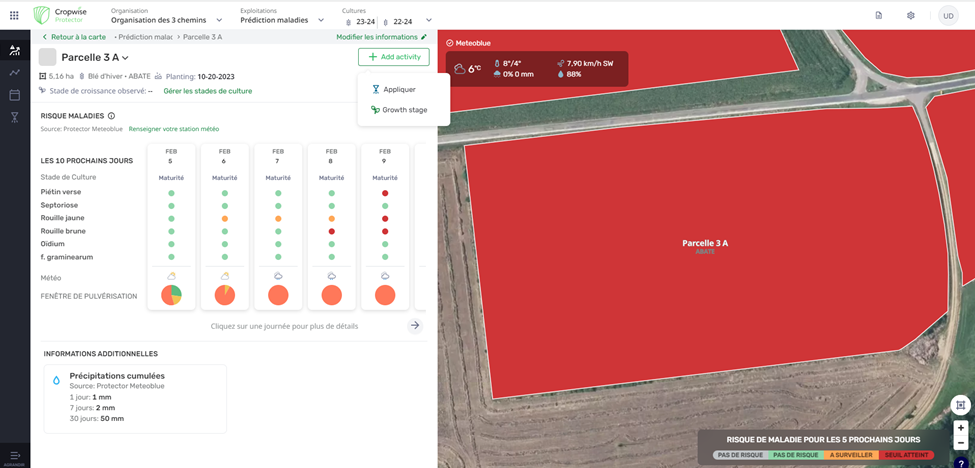Zoom out on the map
This screenshot has height=468, width=975.
pyautogui.click(x=960, y=443)
